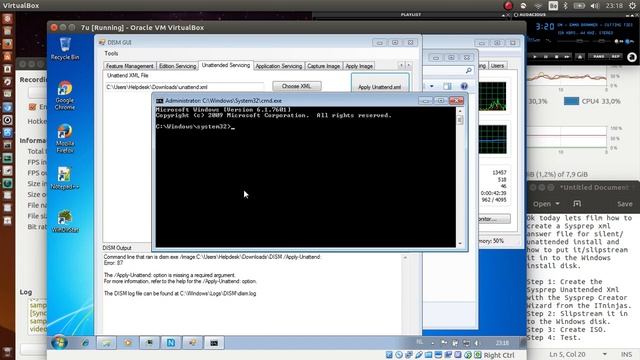Click the search magnifier in the background window
The width and height of the screenshot is (640, 360).
(469, 71)
